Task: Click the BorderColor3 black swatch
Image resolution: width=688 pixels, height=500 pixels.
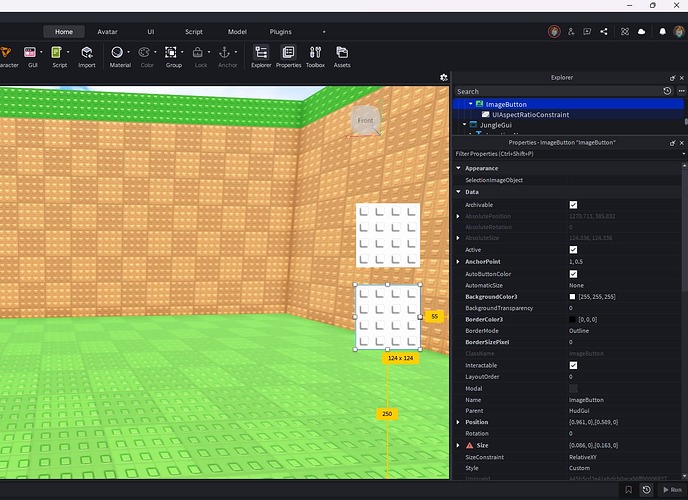Action: tap(572, 320)
